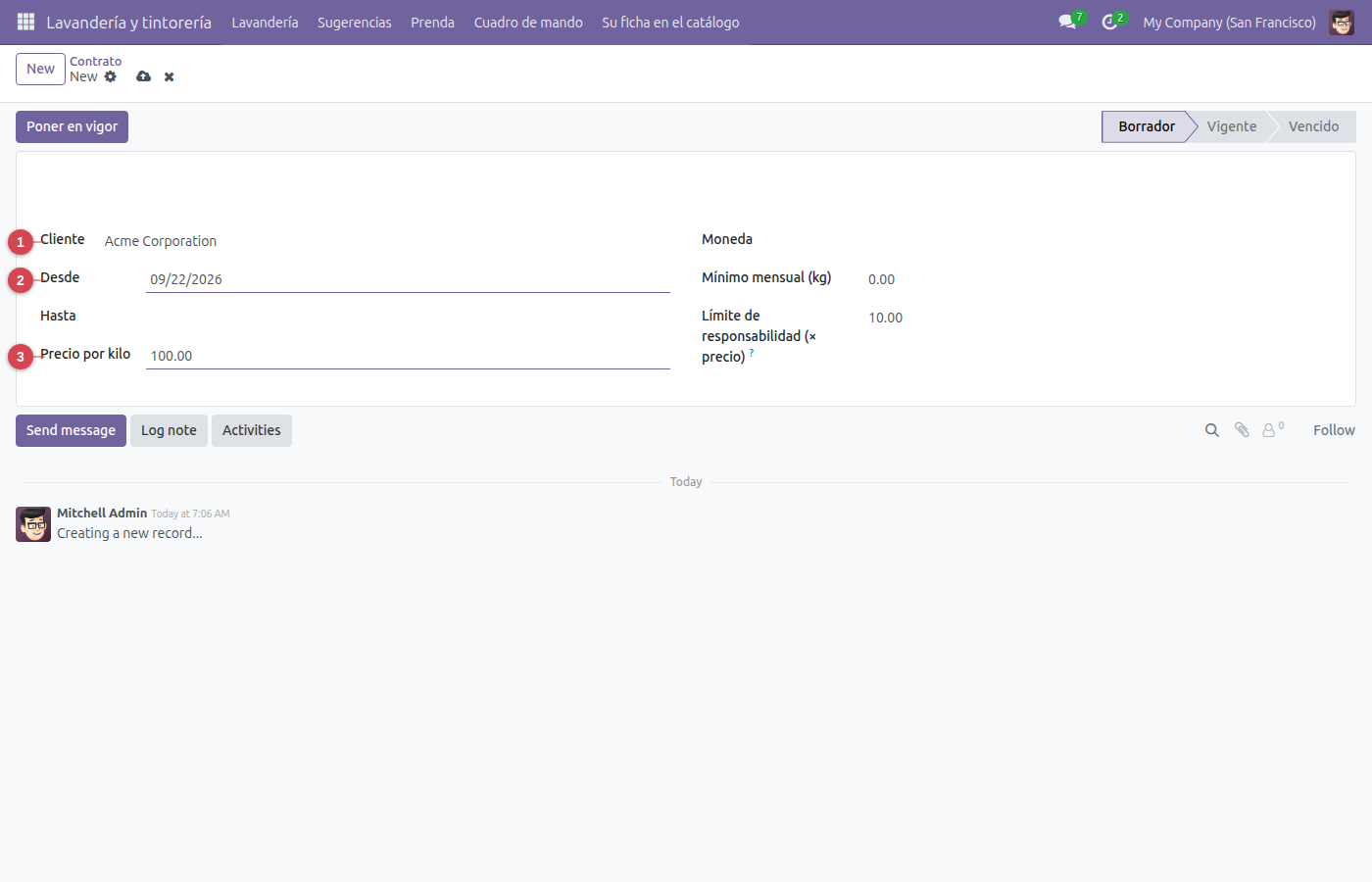Select the Vencido status stage
Image resolution: width=1372 pixels, height=882 pixels.
1313,126
